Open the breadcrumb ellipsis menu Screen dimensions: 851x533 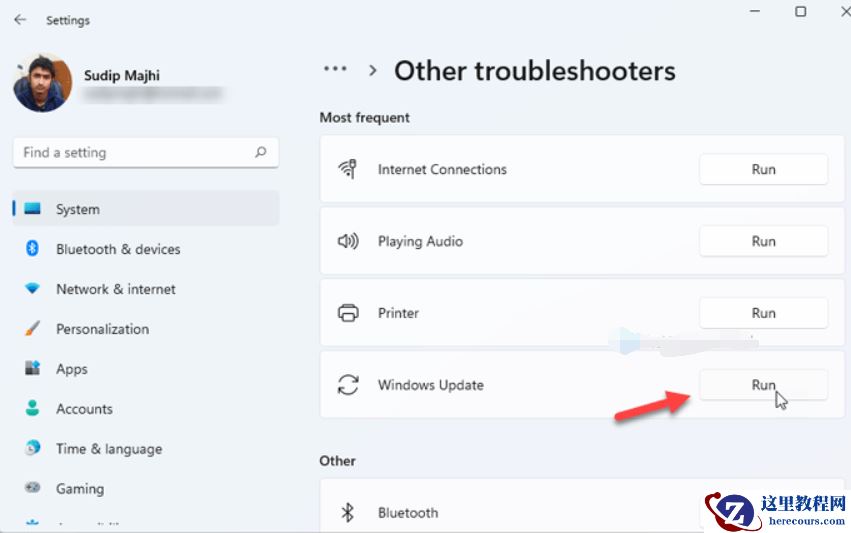click(335, 70)
